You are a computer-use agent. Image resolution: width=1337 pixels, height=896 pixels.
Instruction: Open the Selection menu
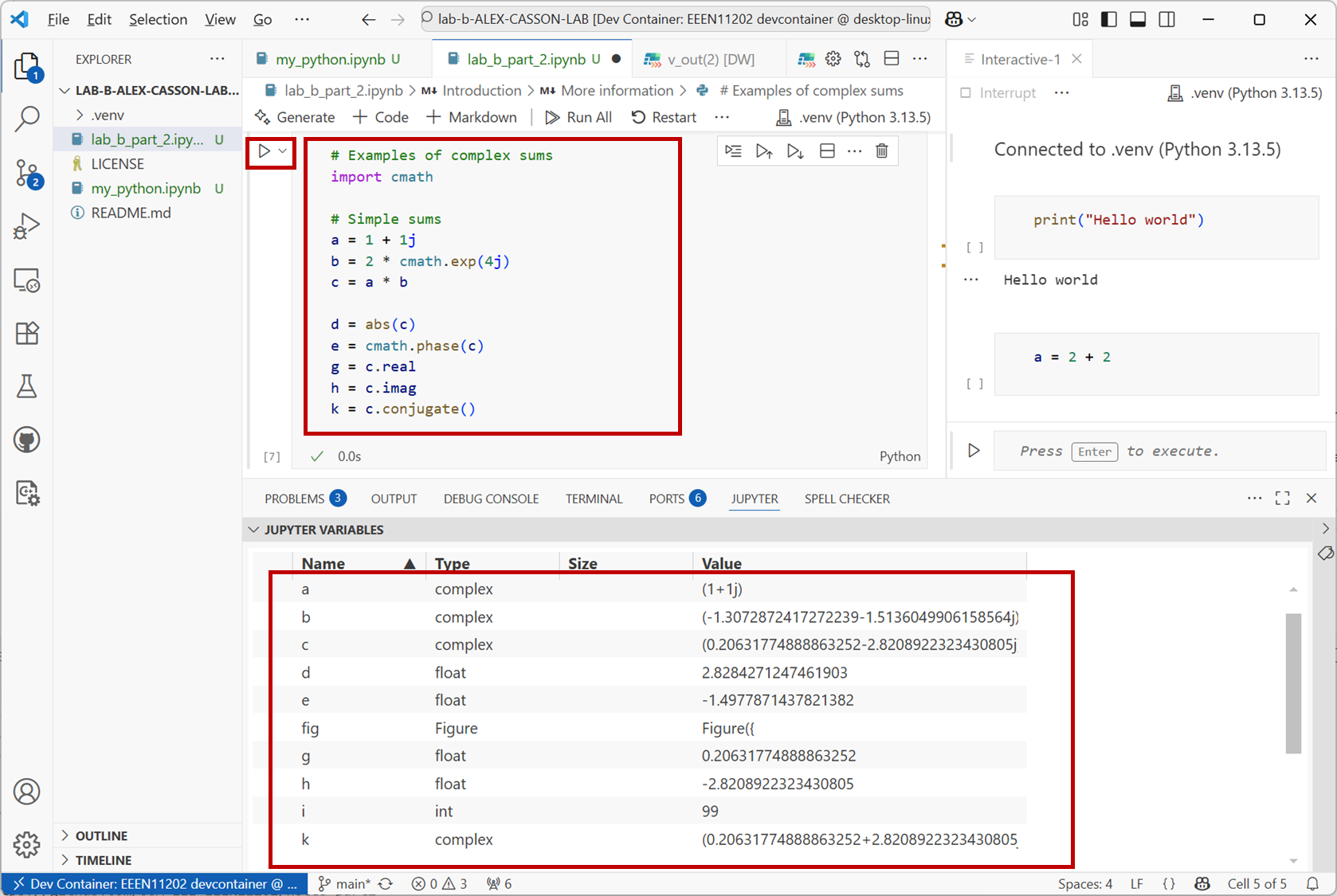158,19
